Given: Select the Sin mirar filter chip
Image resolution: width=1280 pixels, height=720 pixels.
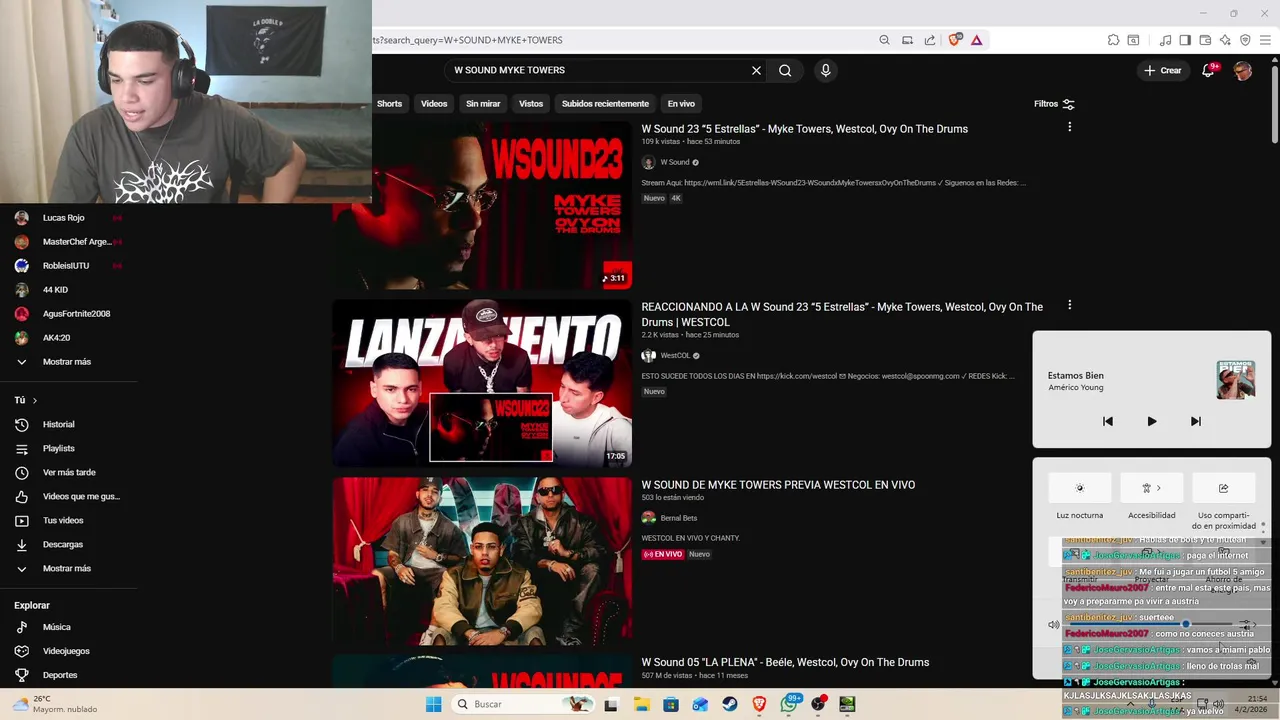Looking at the screenshot, I should coord(483,104).
